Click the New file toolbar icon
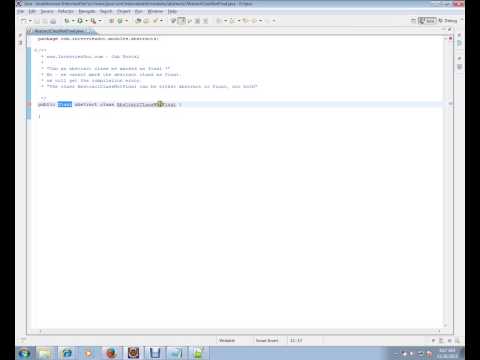Viewport: 480px width, 360px height. point(23,21)
